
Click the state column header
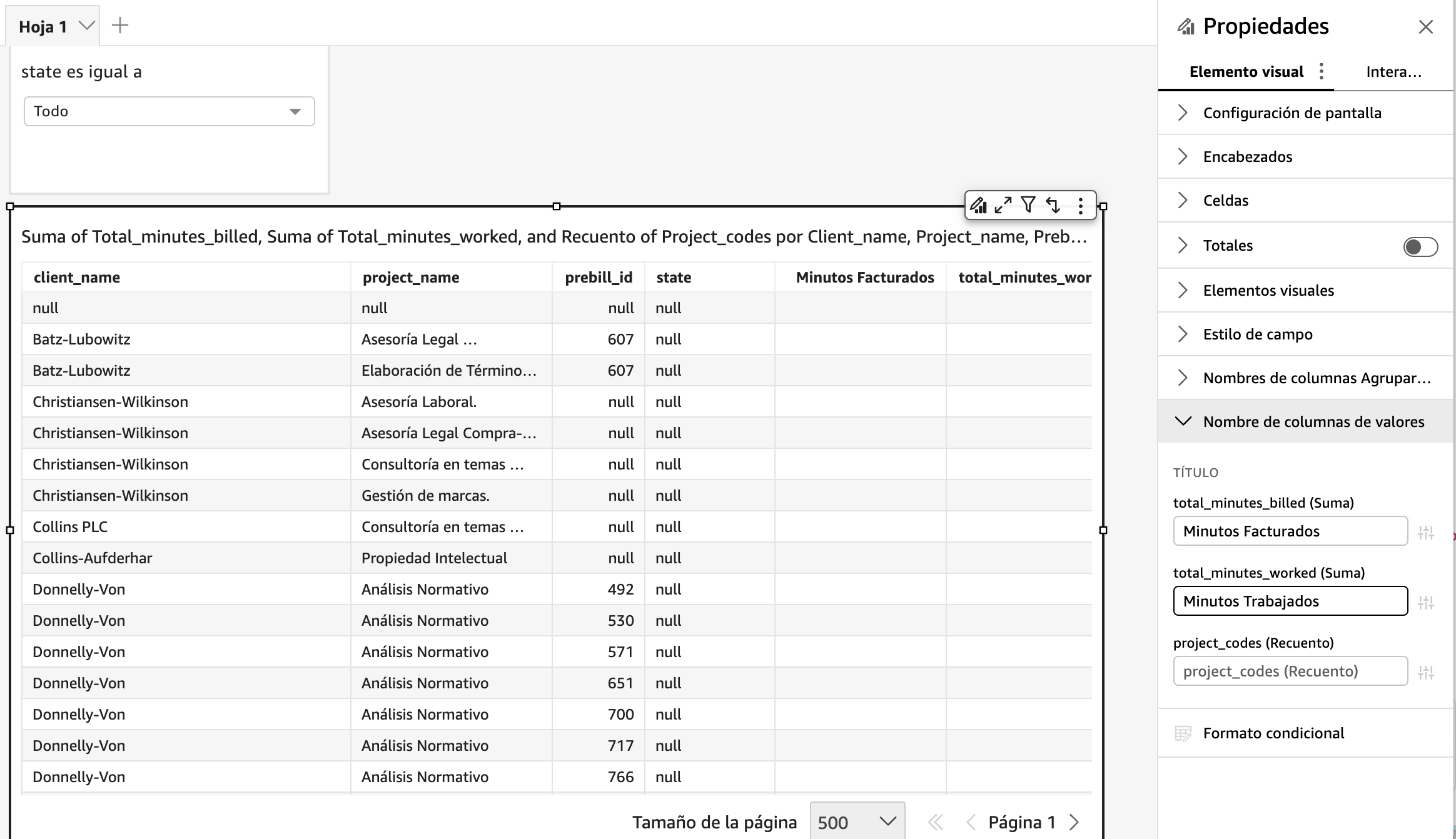point(710,278)
